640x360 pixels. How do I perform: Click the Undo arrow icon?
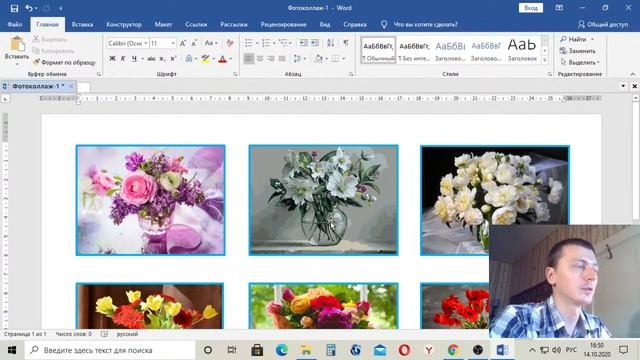tap(29, 8)
